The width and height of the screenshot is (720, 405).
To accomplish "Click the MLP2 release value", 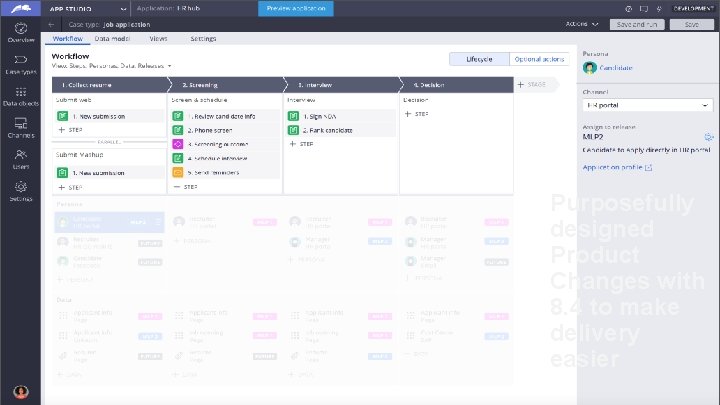I will [593, 137].
